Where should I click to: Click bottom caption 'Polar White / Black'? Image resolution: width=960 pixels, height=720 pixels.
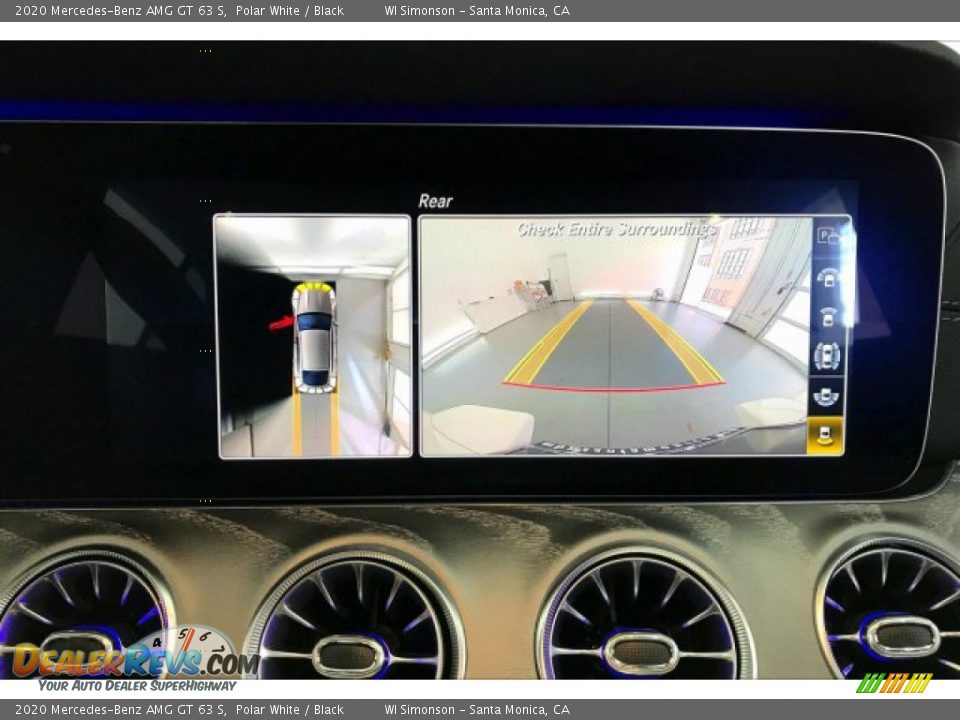tap(290, 710)
